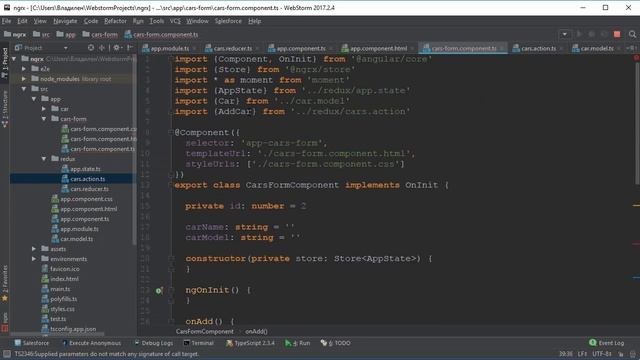
Task: Open the TODO tool window
Action: click(336, 343)
